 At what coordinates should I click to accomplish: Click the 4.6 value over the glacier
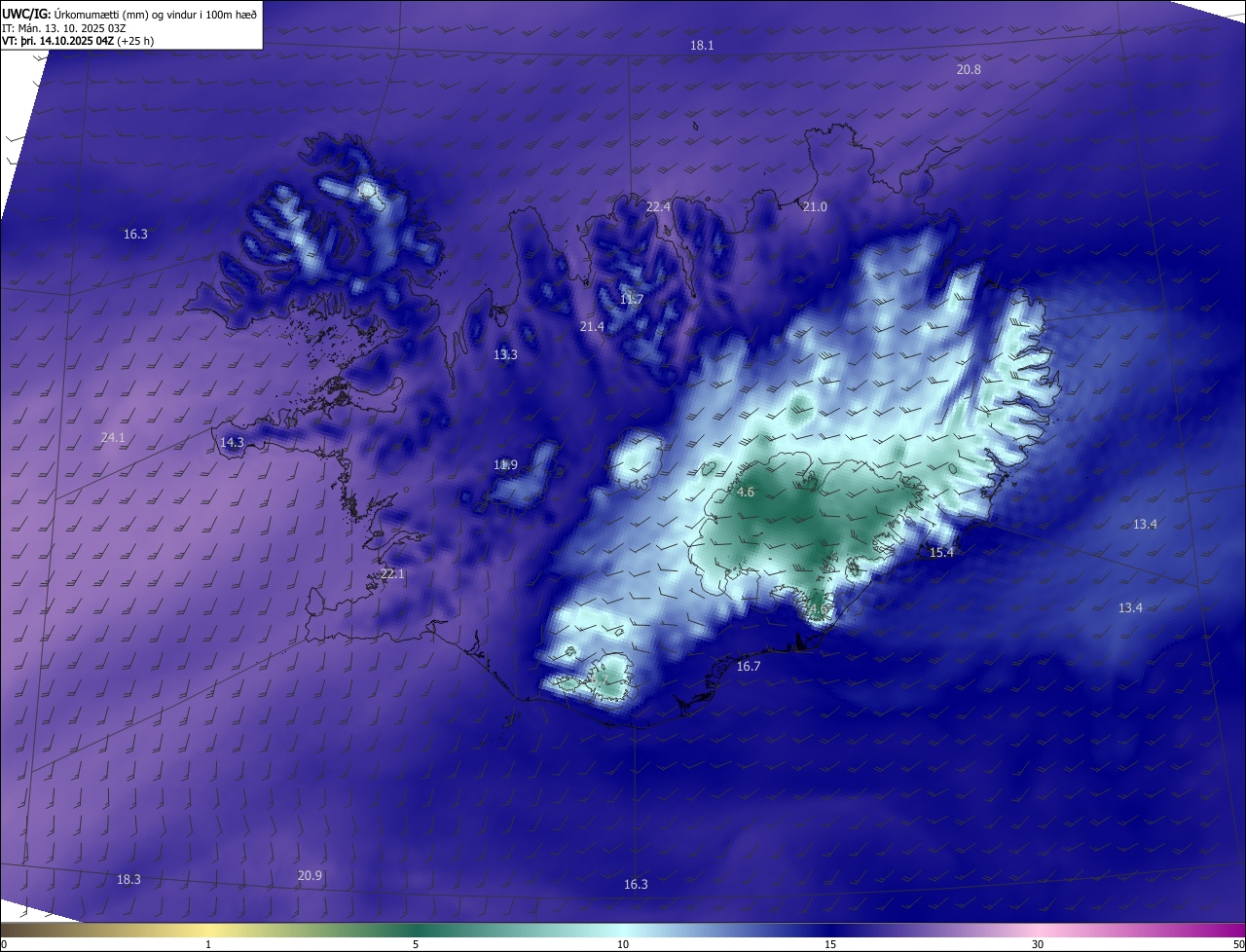coord(746,493)
